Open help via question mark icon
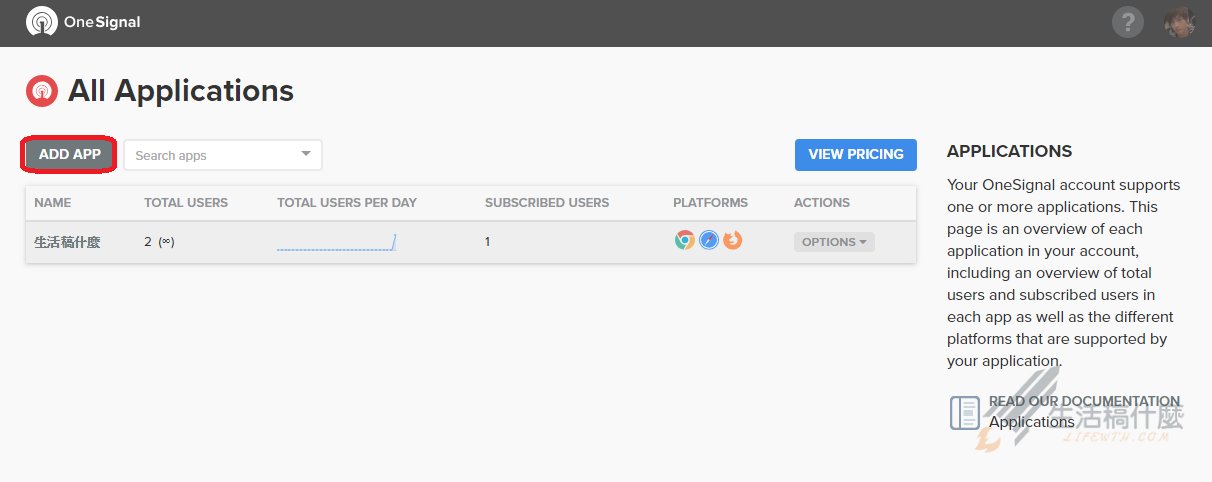 (x=1127, y=22)
